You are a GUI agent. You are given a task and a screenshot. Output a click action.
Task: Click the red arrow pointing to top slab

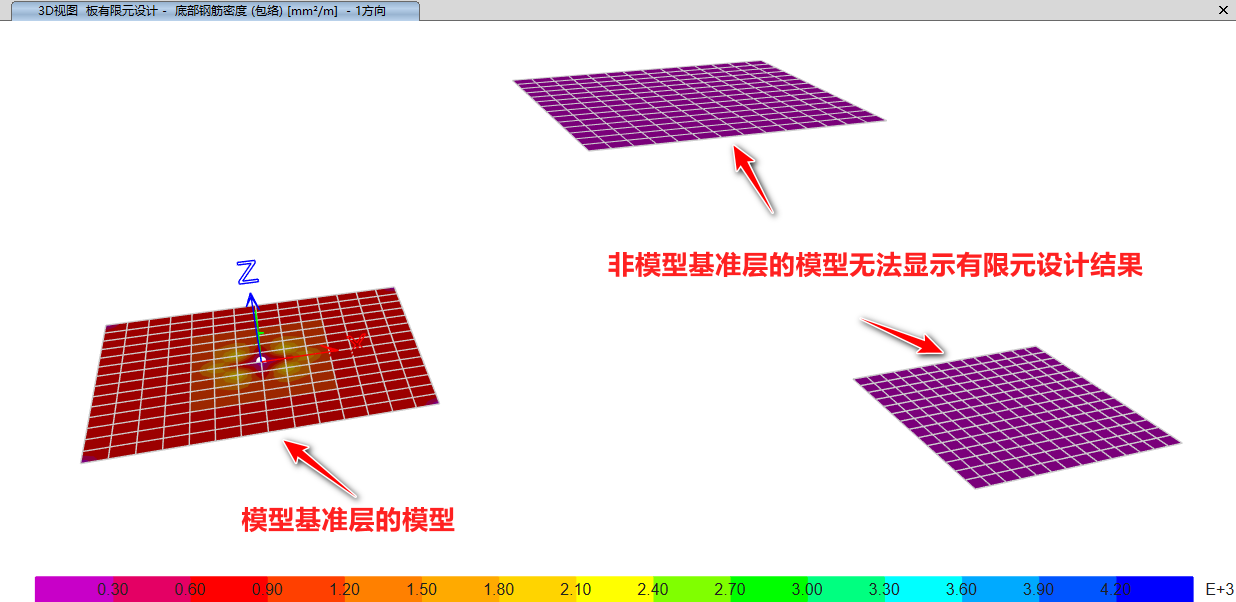tap(754, 179)
